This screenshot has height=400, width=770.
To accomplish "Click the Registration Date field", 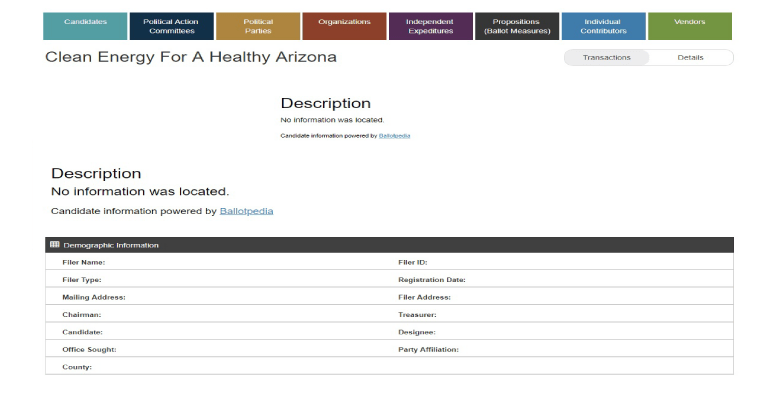I will [432, 280].
